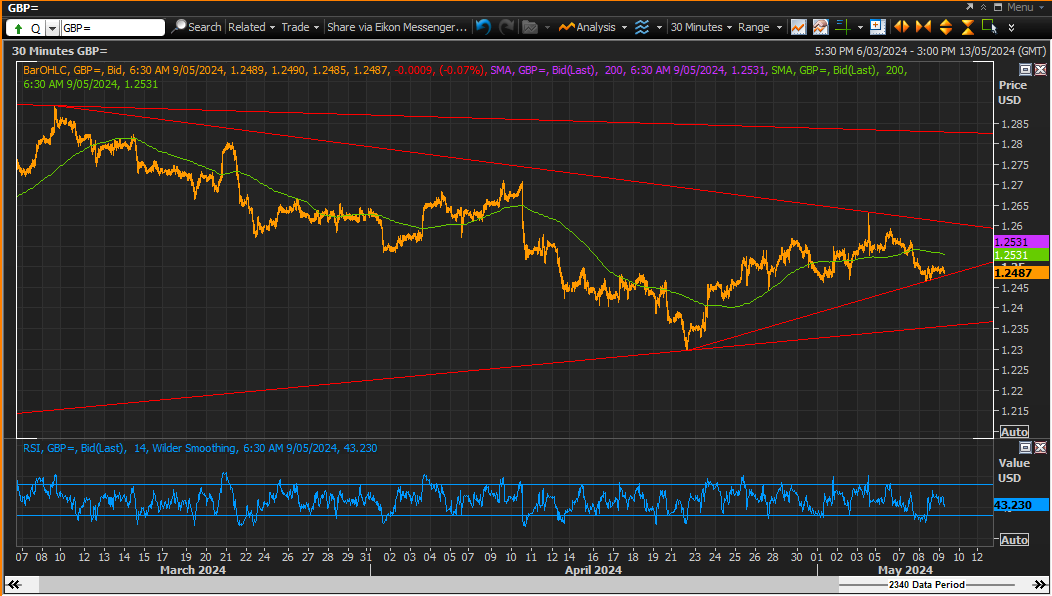Expand the toolbar overflow double chevron
Screen dimensions: 1052x596
pos(1011,28)
